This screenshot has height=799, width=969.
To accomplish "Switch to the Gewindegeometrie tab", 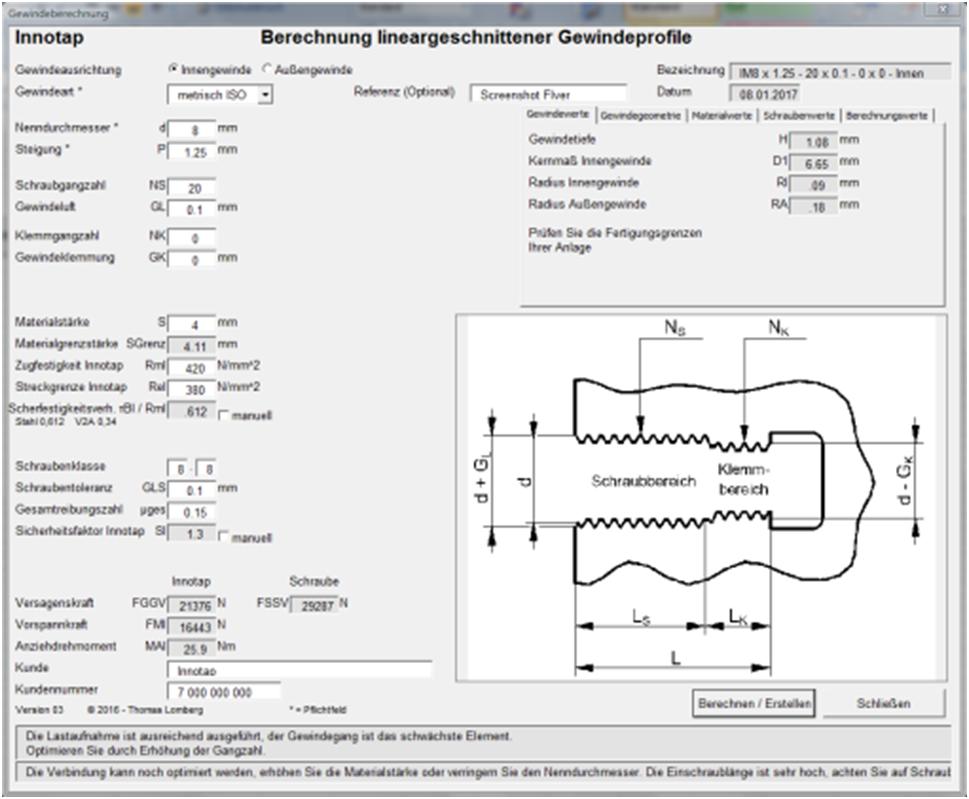I will (640, 116).
